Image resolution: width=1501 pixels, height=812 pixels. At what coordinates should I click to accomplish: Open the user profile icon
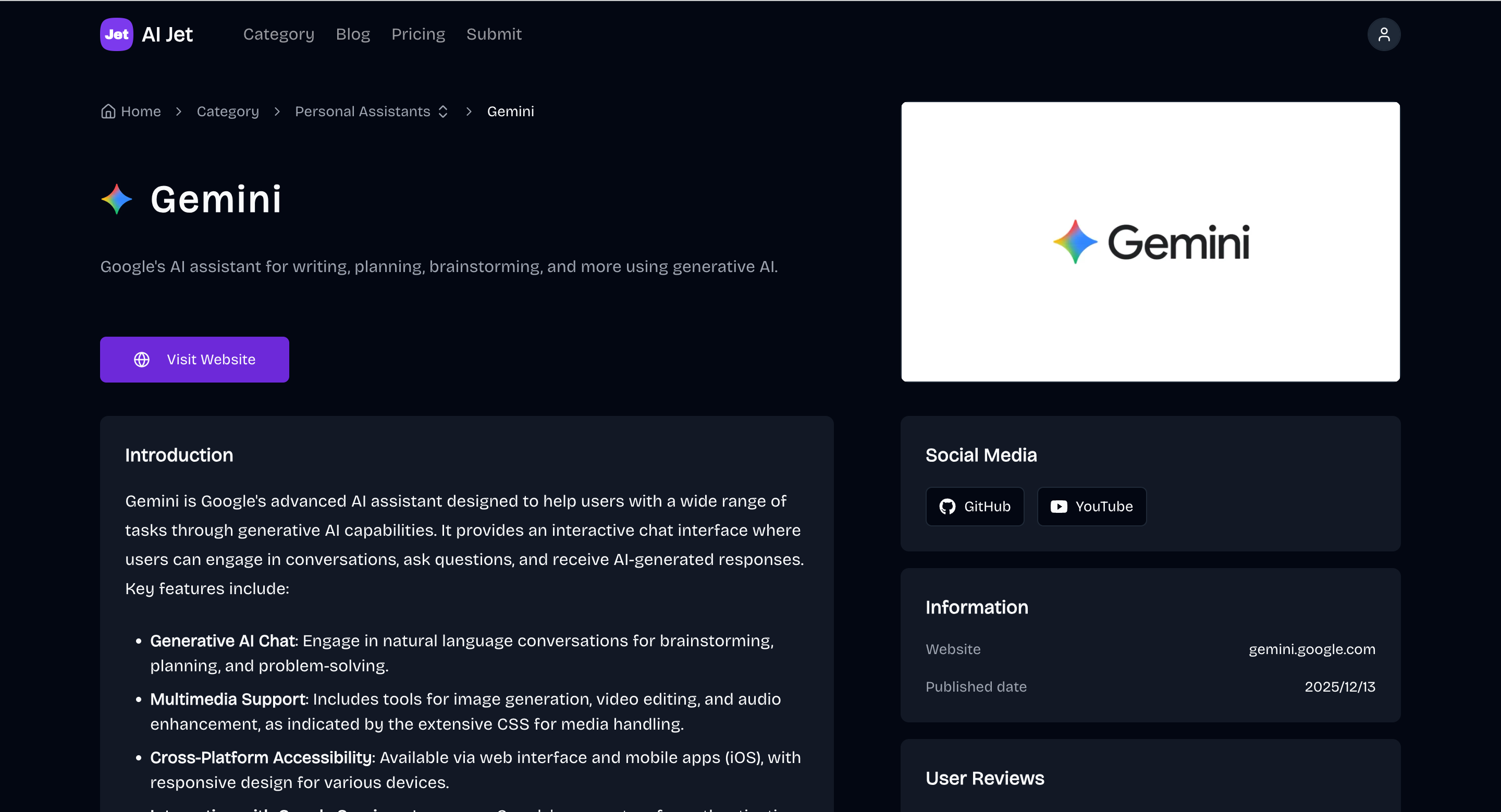1383,35
